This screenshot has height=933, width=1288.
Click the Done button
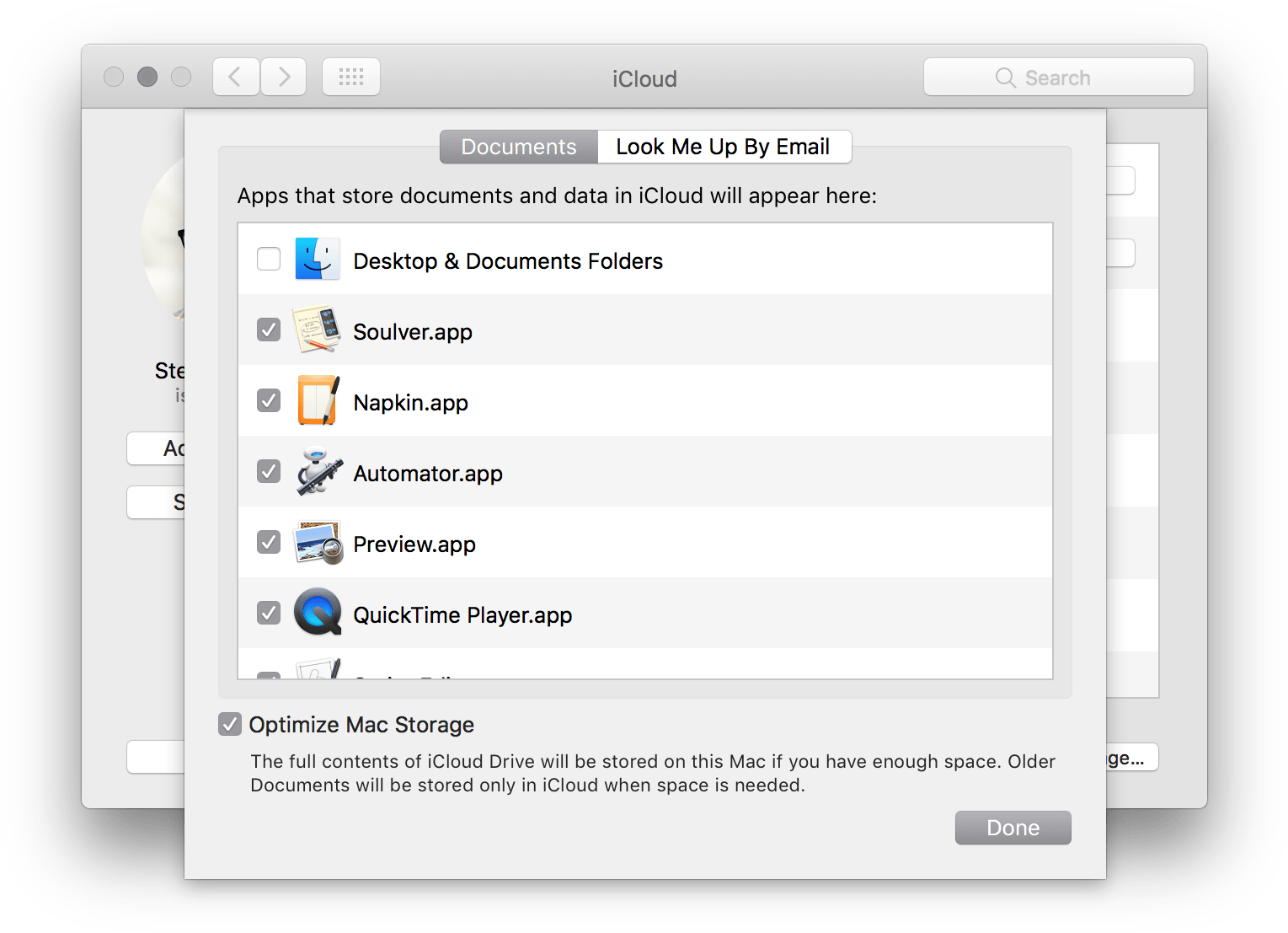tap(1013, 828)
